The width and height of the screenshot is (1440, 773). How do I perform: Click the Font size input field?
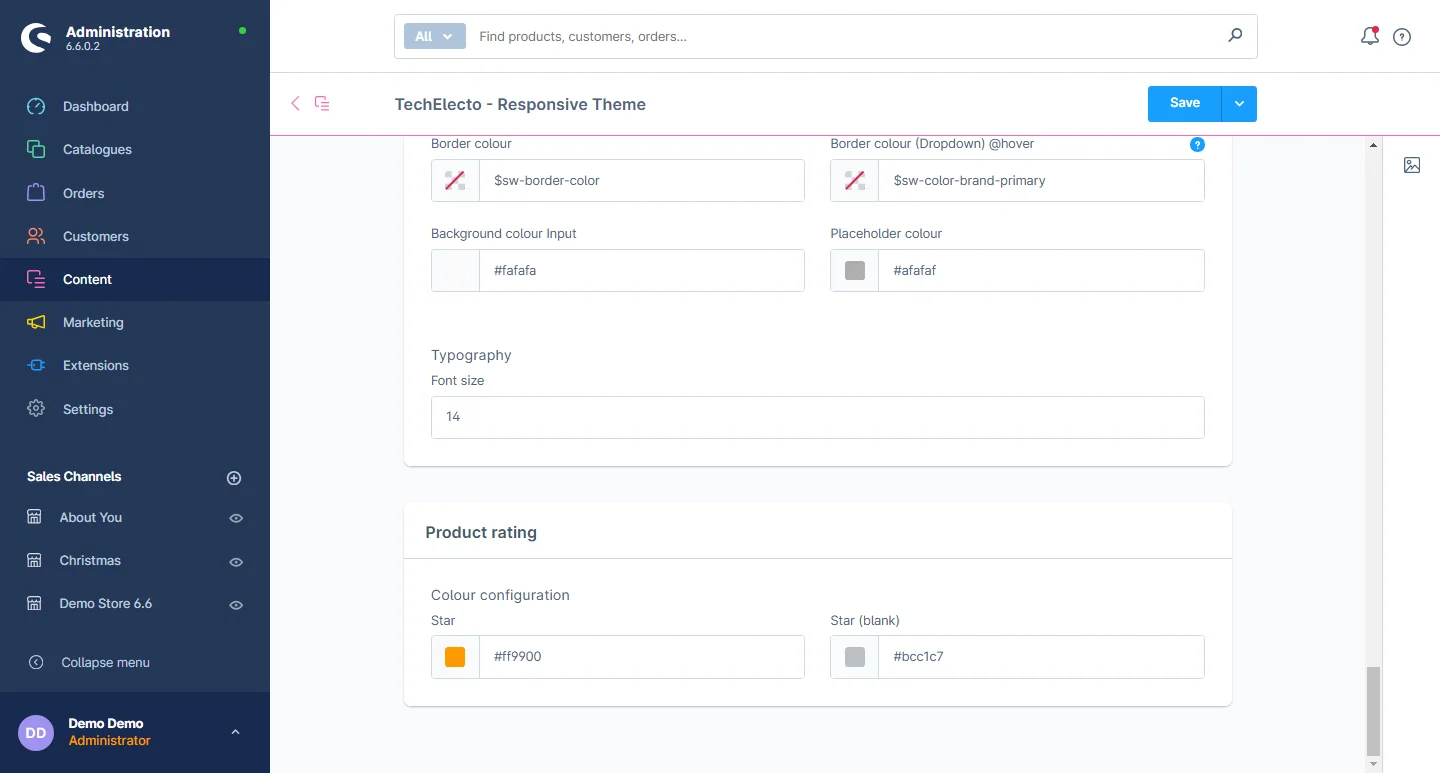817,417
